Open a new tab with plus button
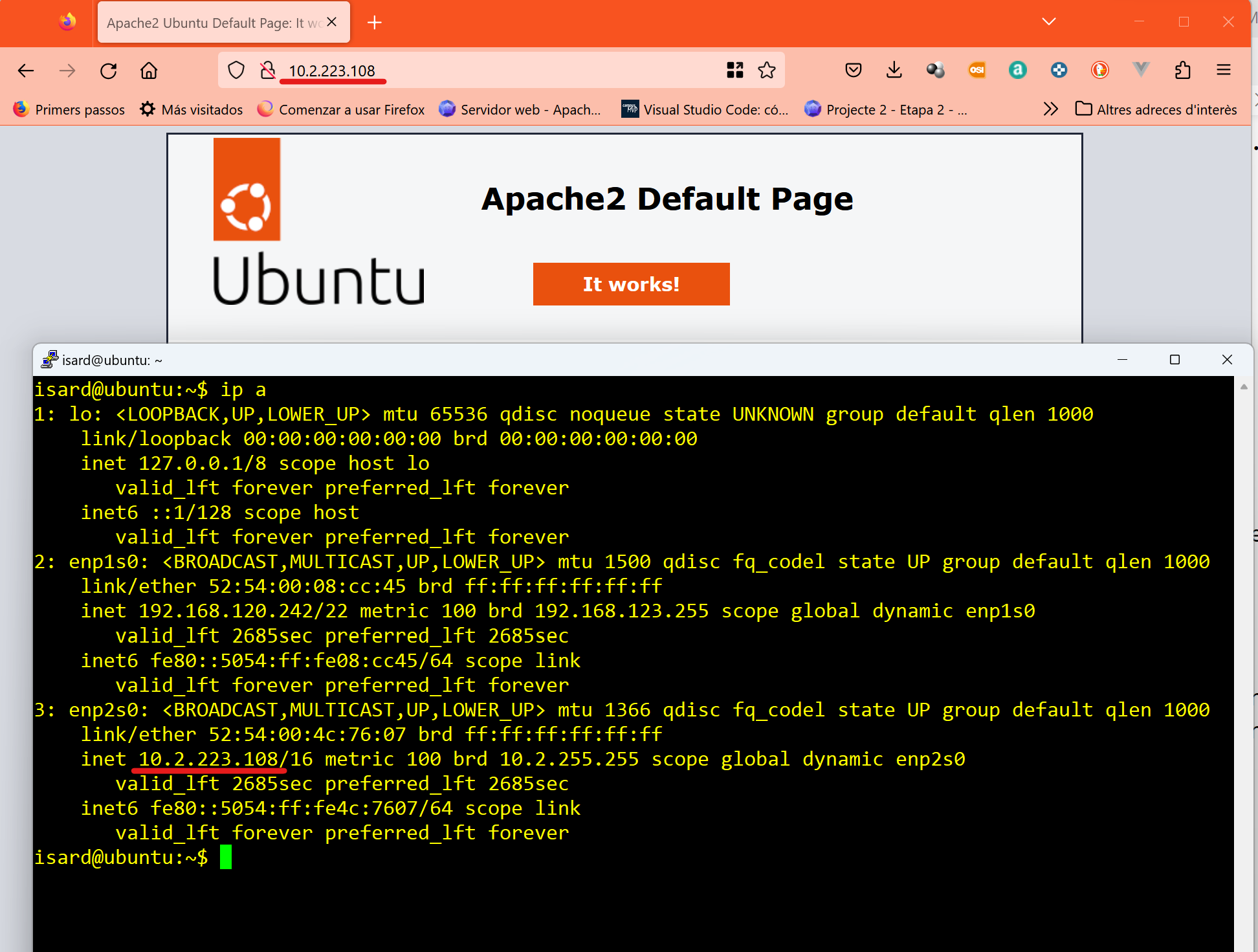 (374, 23)
